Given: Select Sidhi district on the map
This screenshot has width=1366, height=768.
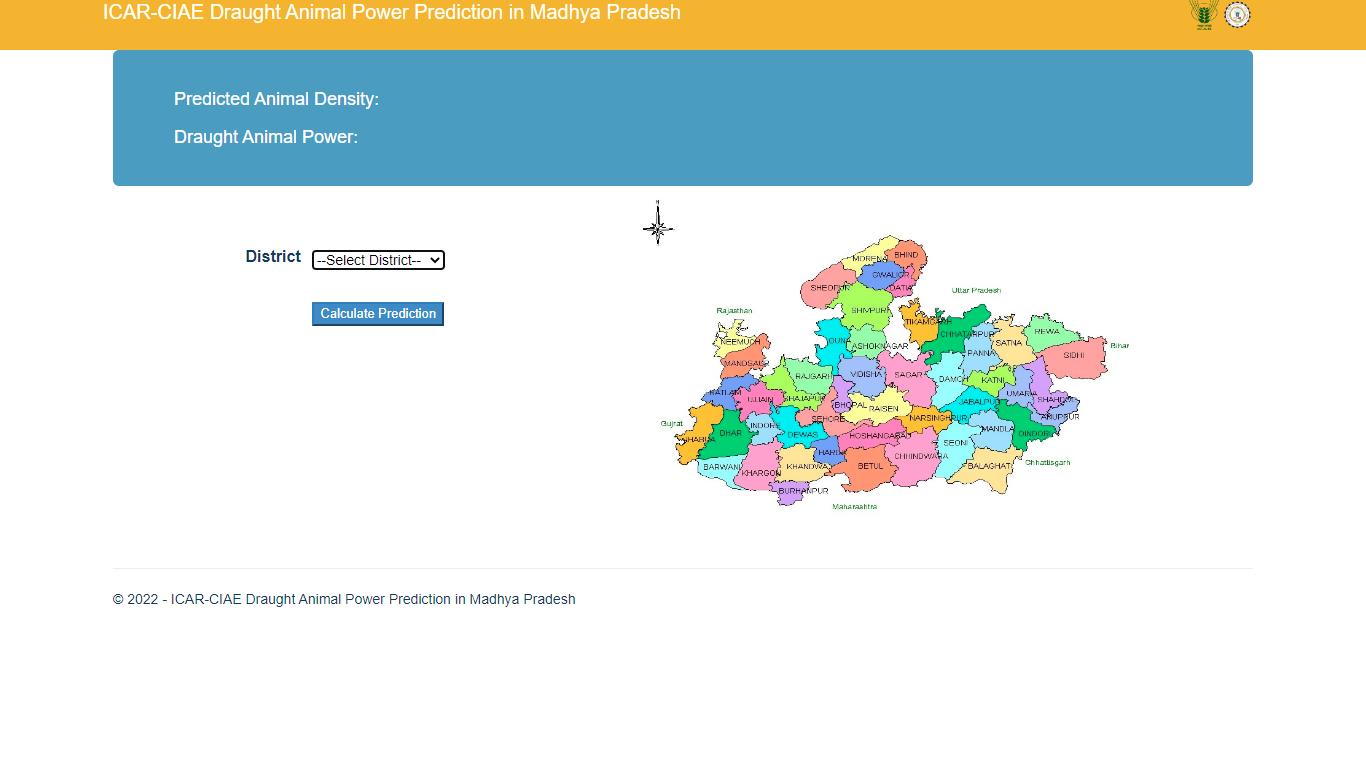Looking at the screenshot, I should [x=1073, y=356].
